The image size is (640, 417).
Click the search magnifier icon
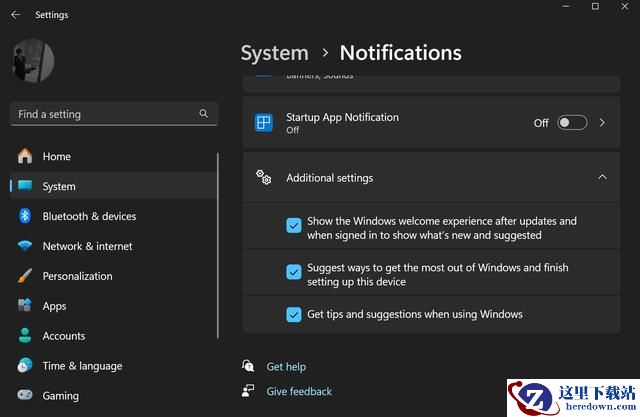204,113
